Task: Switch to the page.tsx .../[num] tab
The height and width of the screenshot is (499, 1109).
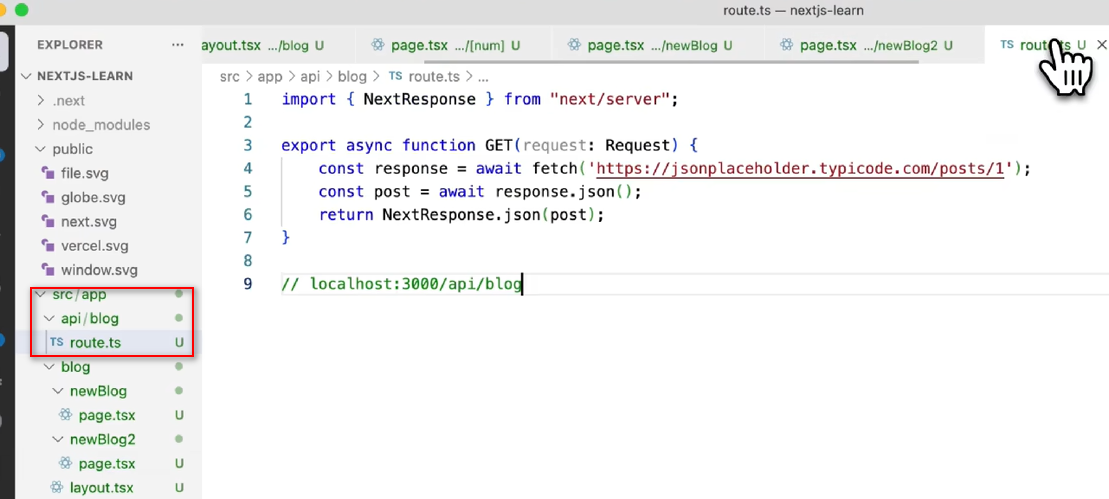Action: pyautogui.click(x=446, y=45)
